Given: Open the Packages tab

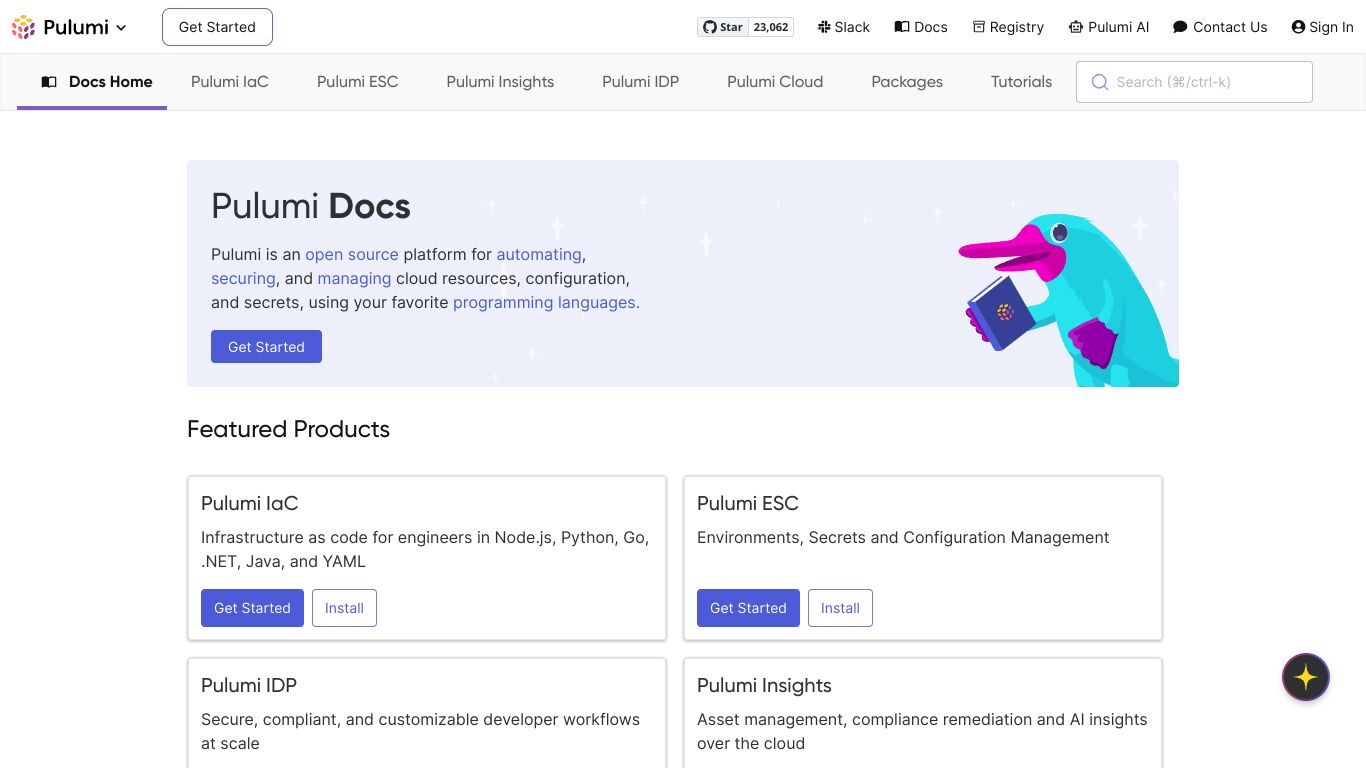Looking at the screenshot, I should (x=907, y=82).
